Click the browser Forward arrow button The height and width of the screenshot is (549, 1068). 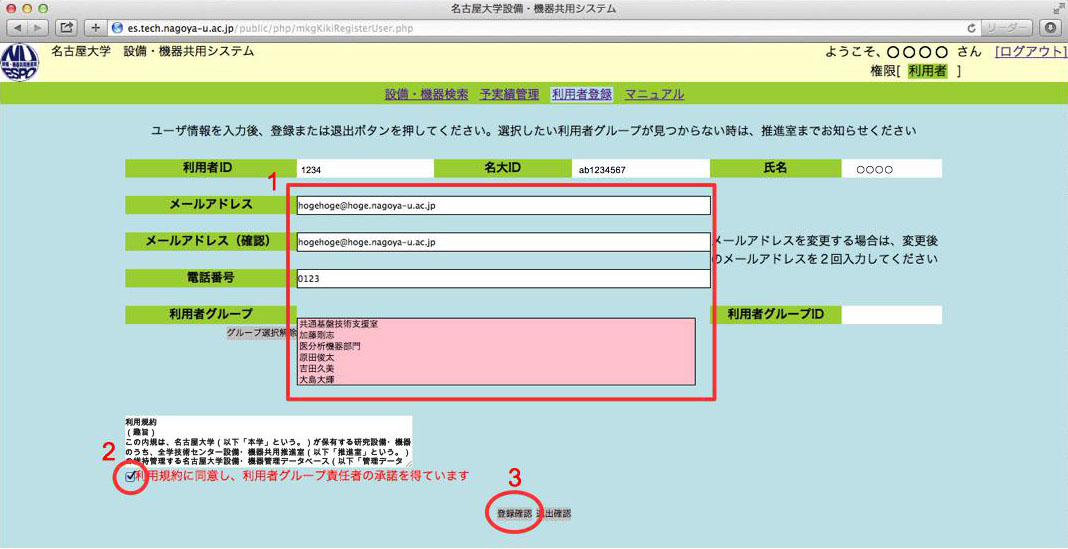click(x=37, y=27)
